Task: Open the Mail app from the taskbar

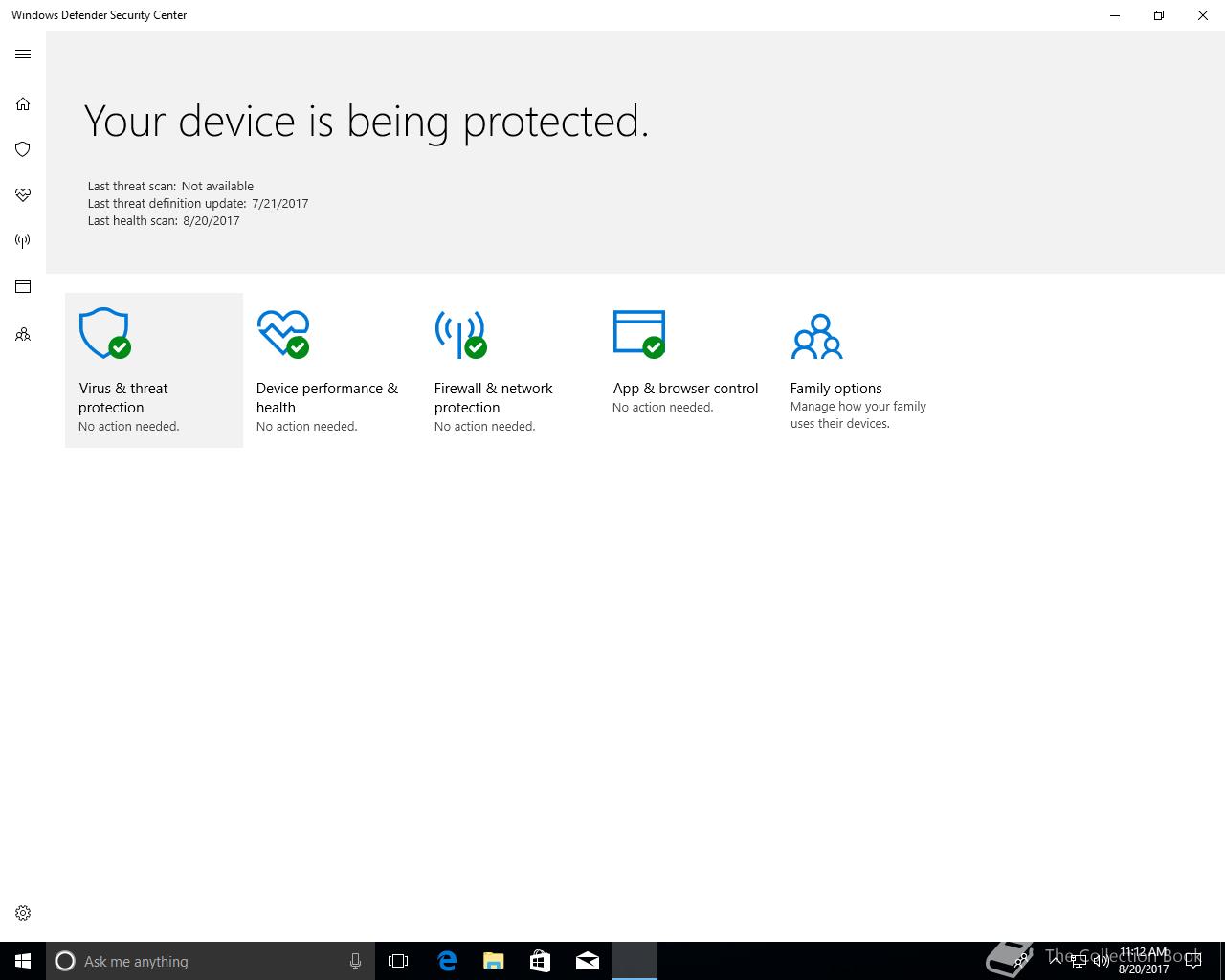Action: [587, 961]
